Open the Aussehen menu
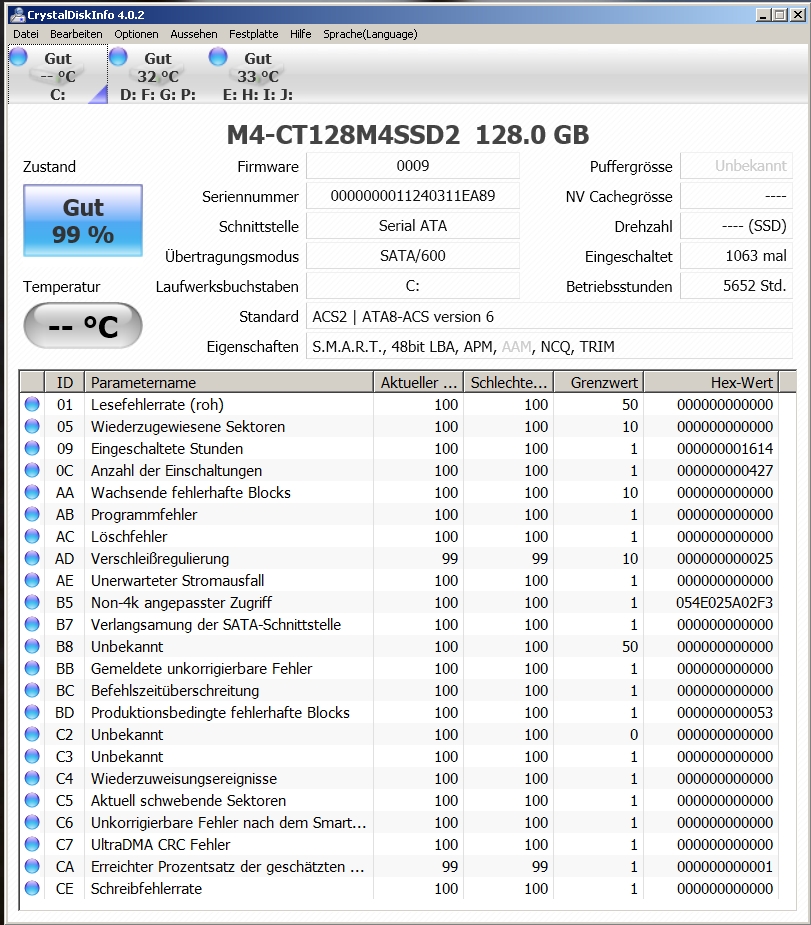This screenshot has height=925, width=811. tap(193, 34)
